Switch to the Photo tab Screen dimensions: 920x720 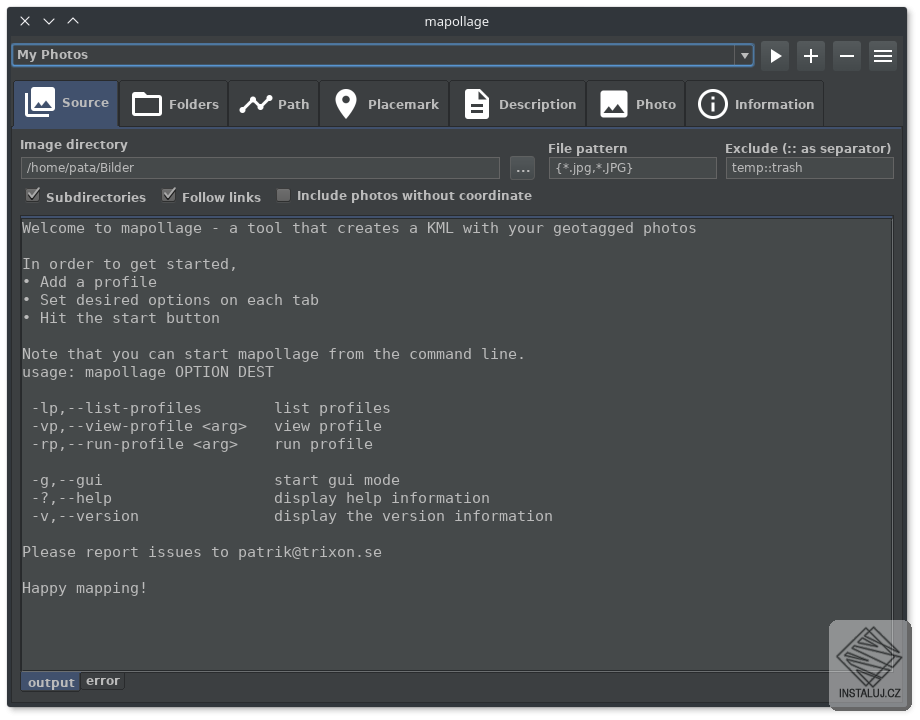(x=637, y=104)
